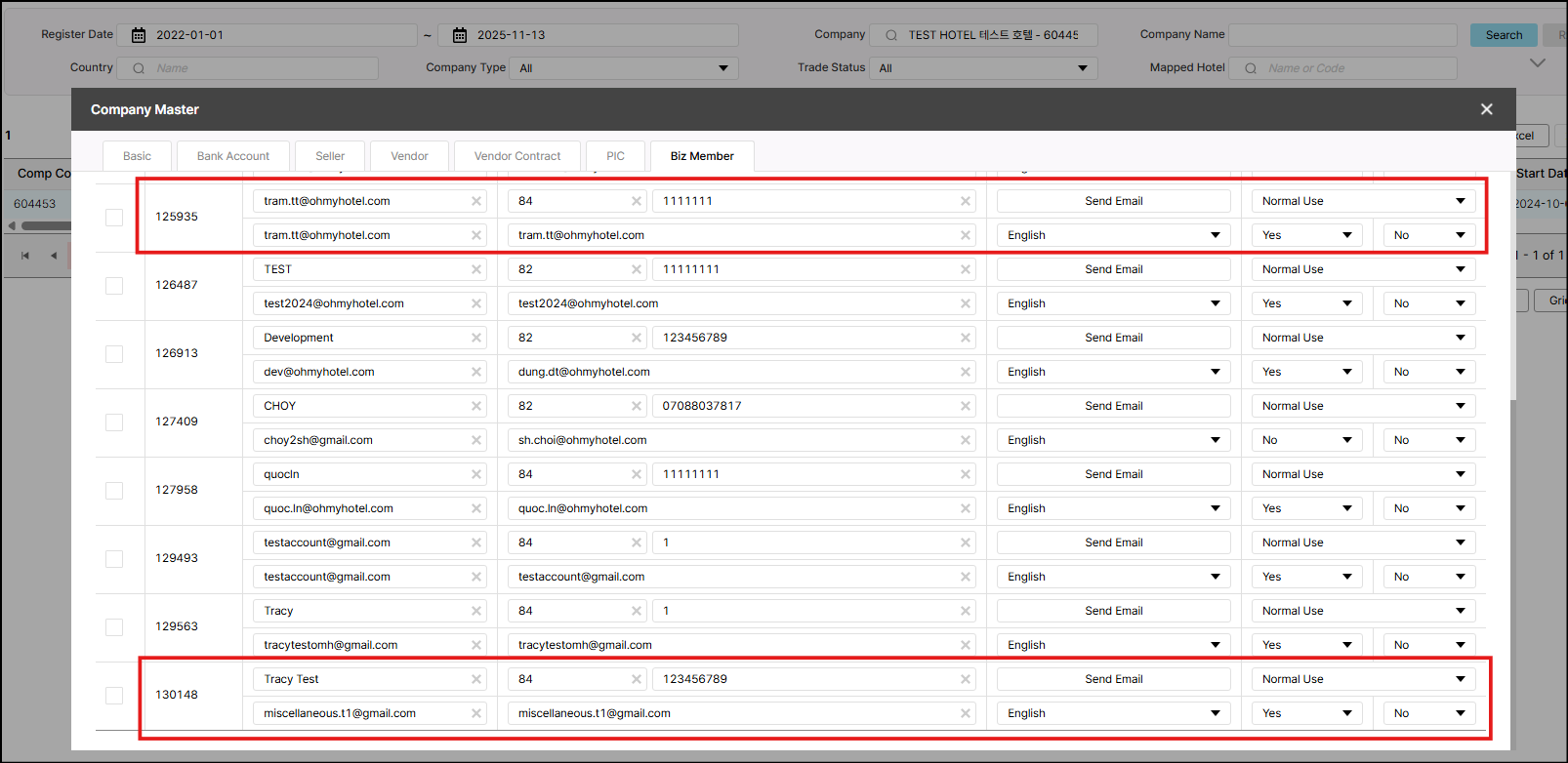Click the end date calendar icon

pyautogui.click(x=459, y=35)
